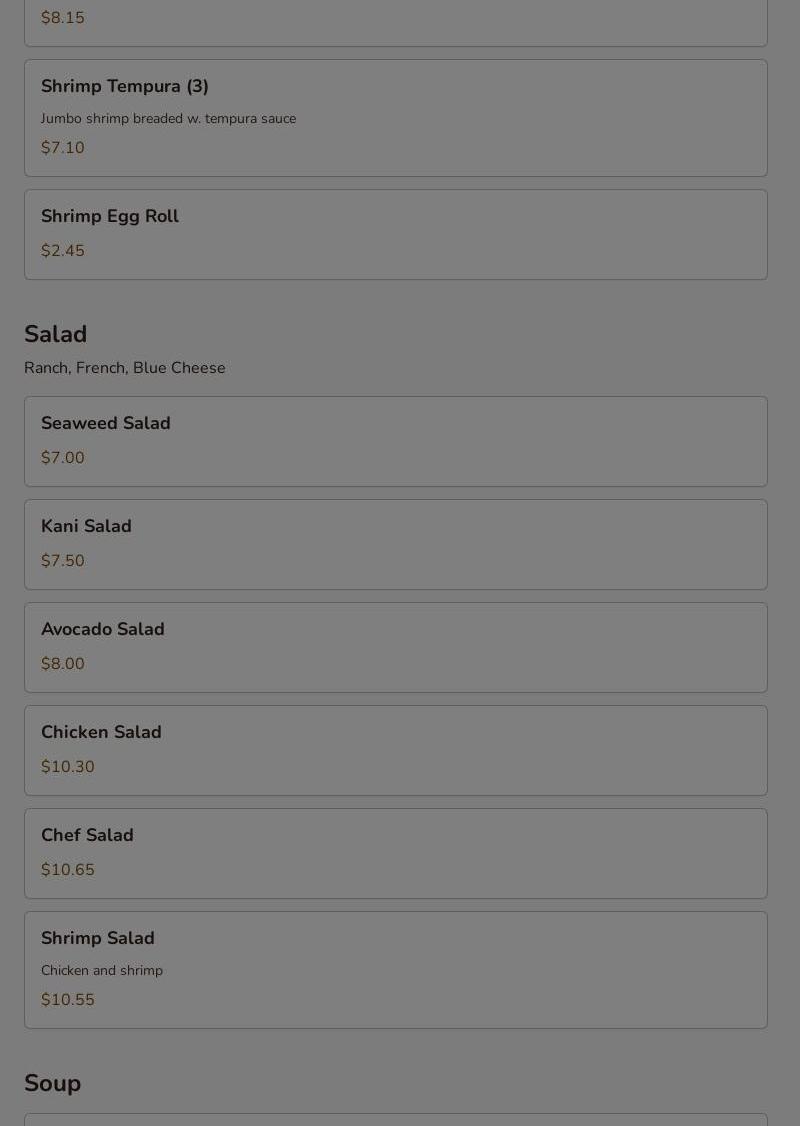This screenshot has width=800, height=1126.
Task: Pick the Avocado Salad item
Action: click(103, 630)
